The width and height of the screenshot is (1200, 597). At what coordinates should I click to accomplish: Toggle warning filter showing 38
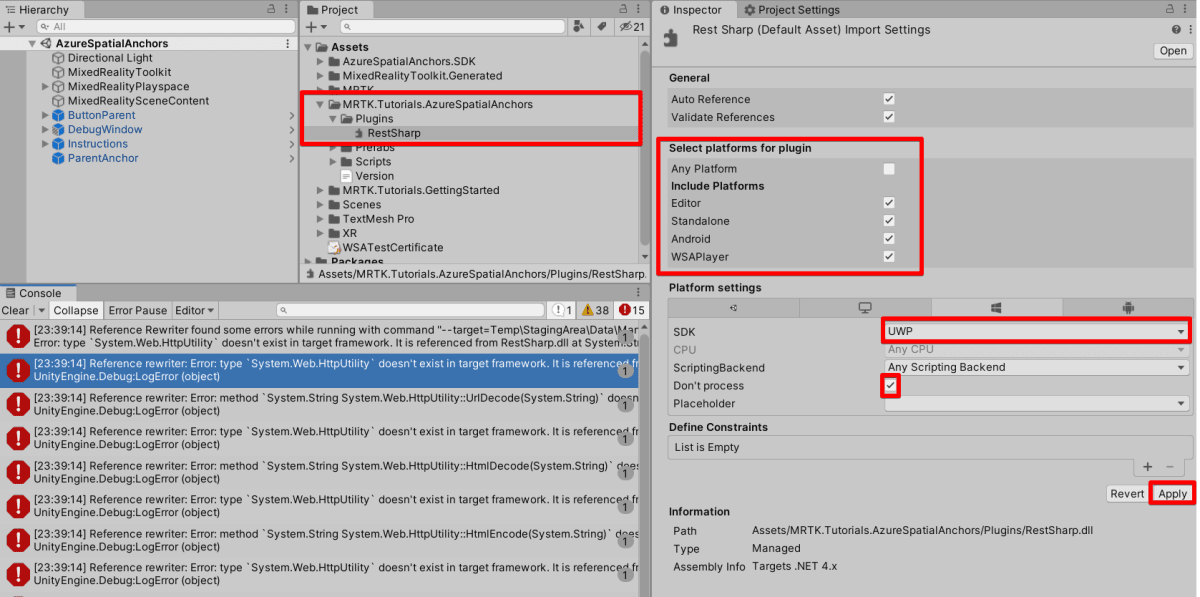click(x=596, y=310)
